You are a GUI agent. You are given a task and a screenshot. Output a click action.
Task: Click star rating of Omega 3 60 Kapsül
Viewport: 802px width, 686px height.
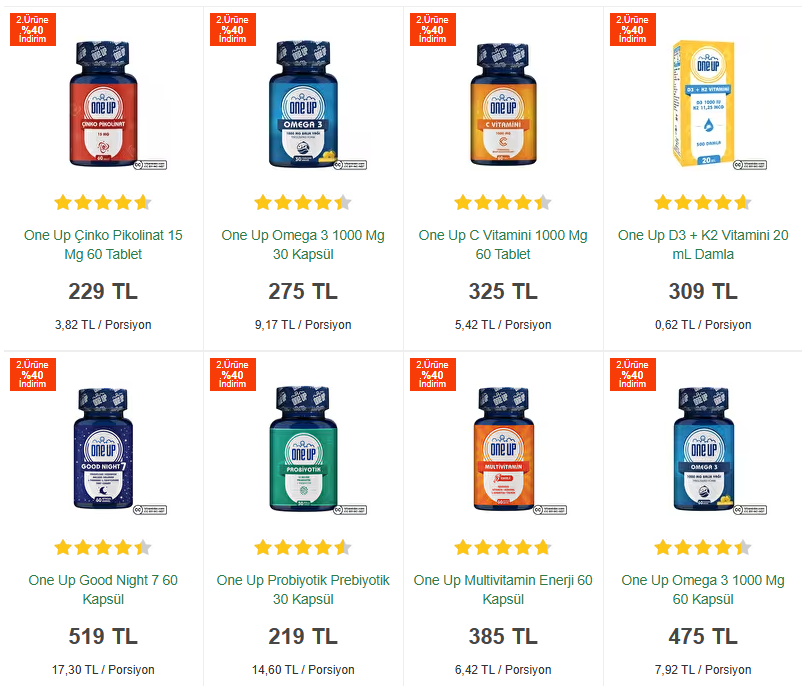pos(703,548)
